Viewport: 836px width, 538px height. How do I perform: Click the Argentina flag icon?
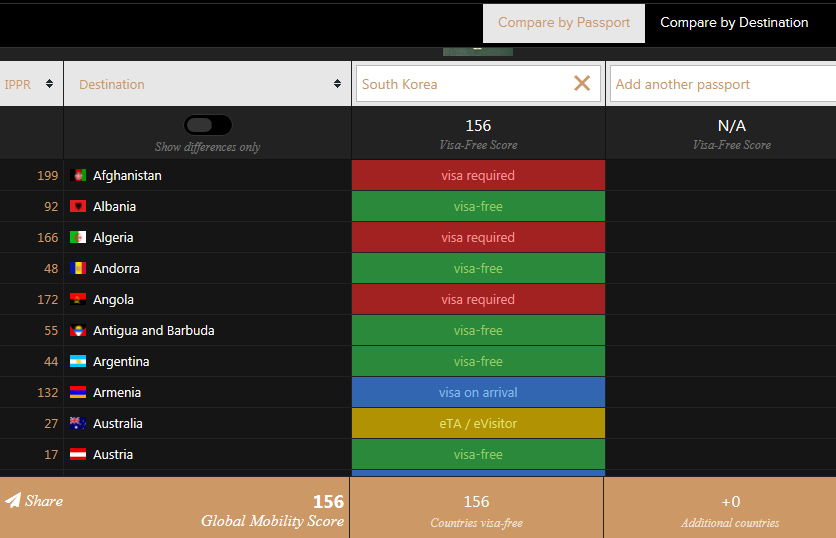78,362
